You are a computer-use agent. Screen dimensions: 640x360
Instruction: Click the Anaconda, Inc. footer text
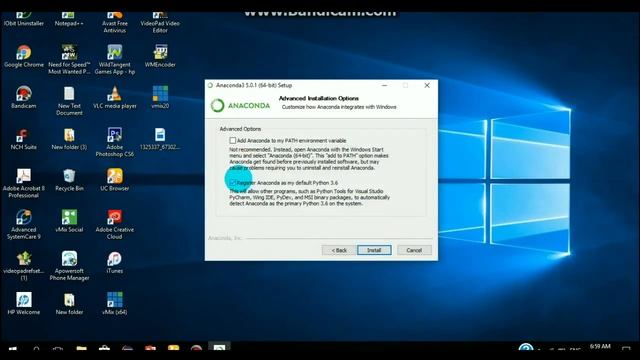pyautogui.click(x=225, y=238)
